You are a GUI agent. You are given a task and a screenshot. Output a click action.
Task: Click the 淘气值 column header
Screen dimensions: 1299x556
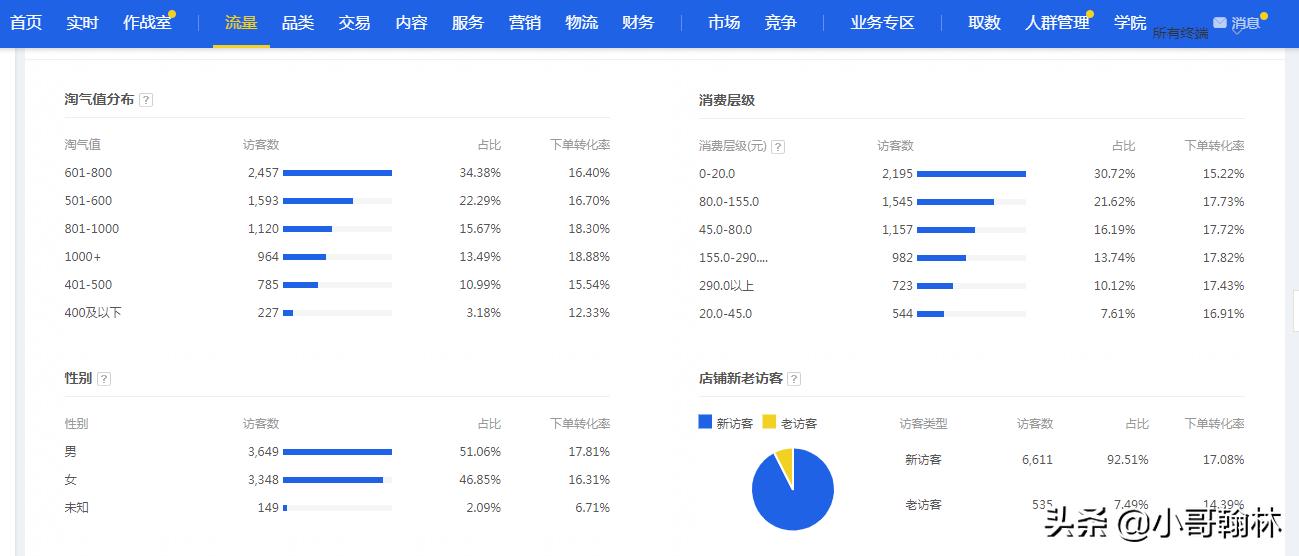click(x=83, y=145)
